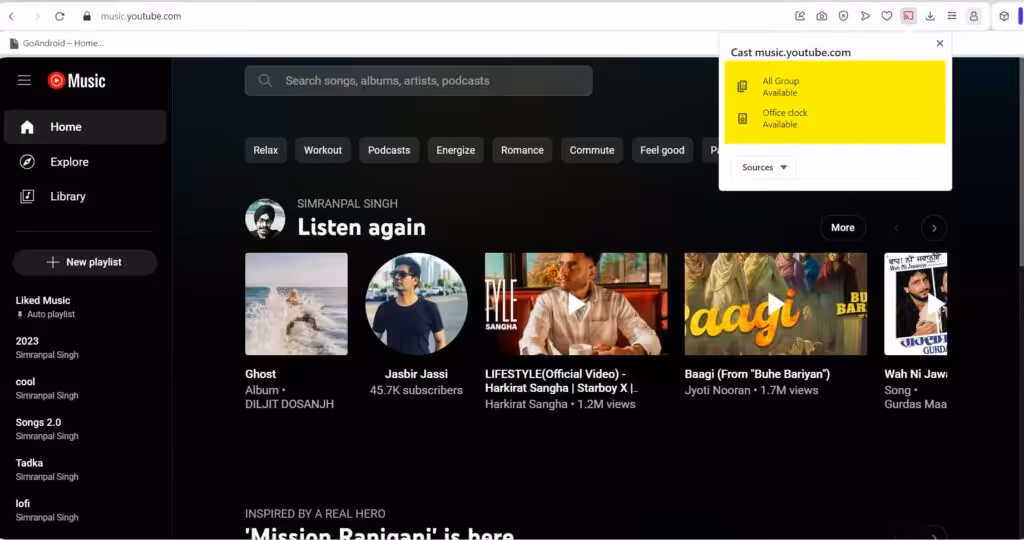The width and height of the screenshot is (1024, 540).
Task: Click the padlock site info icon
Action: (87, 16)
